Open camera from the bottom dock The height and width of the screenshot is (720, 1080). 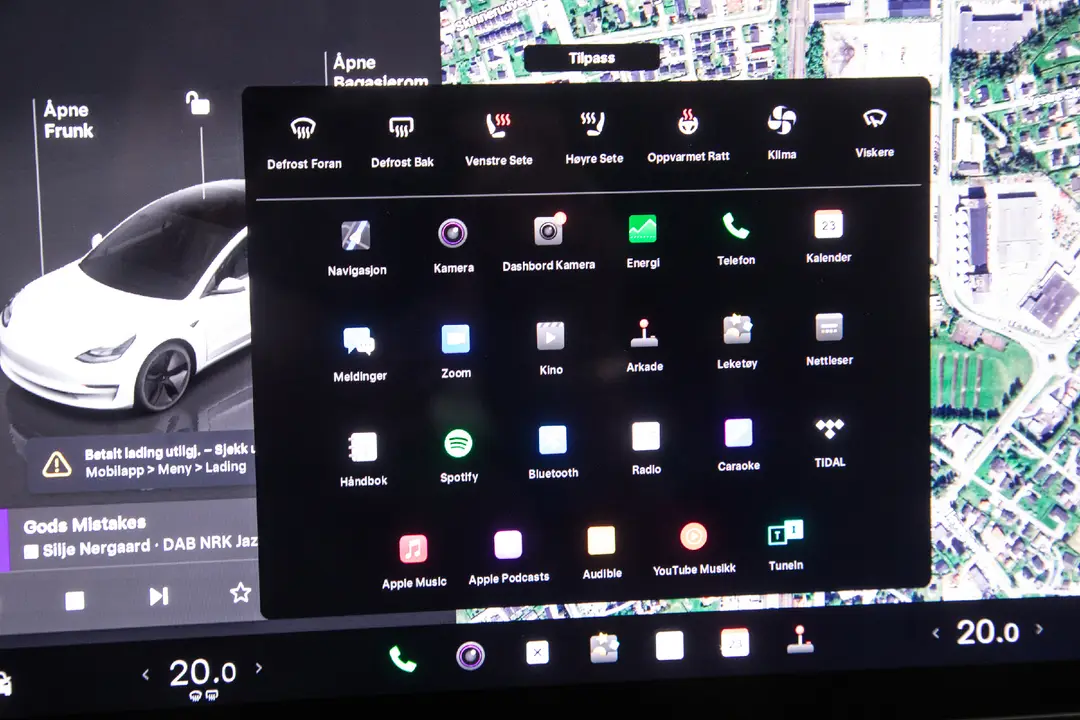tap(470, 655)
